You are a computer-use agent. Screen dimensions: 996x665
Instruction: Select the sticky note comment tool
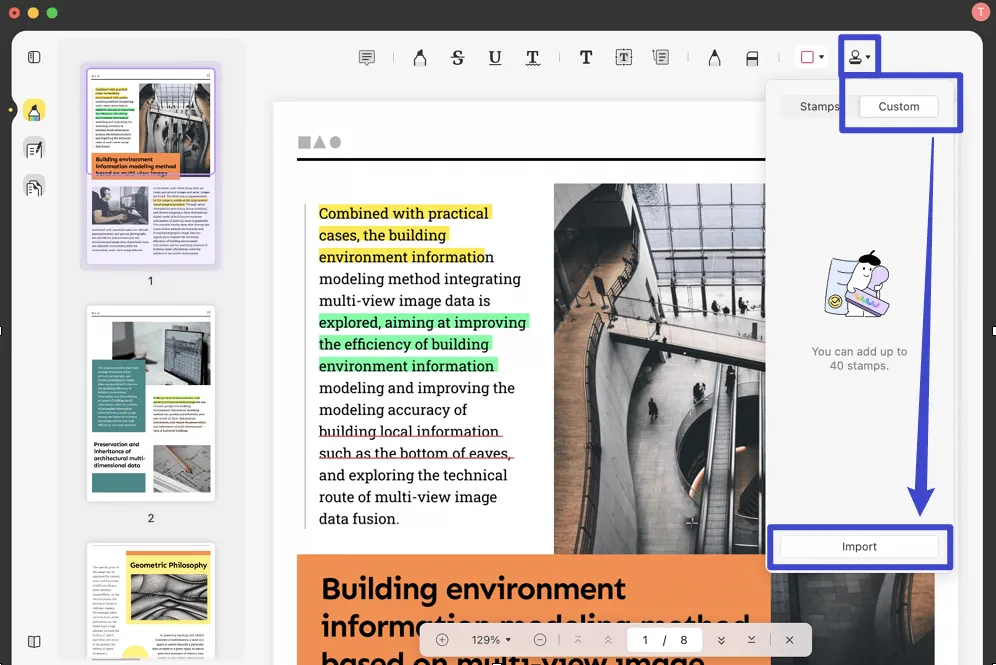(367, 58)
